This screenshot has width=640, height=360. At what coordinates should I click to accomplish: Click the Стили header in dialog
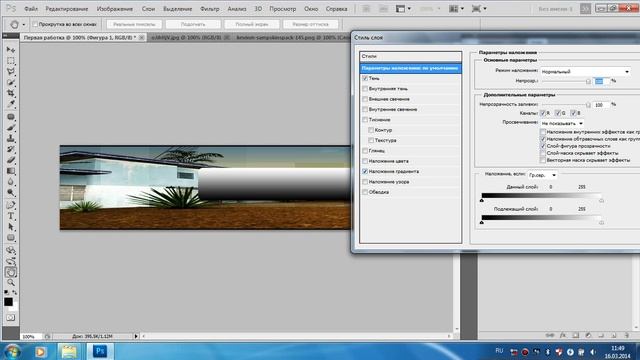[411, 56]
